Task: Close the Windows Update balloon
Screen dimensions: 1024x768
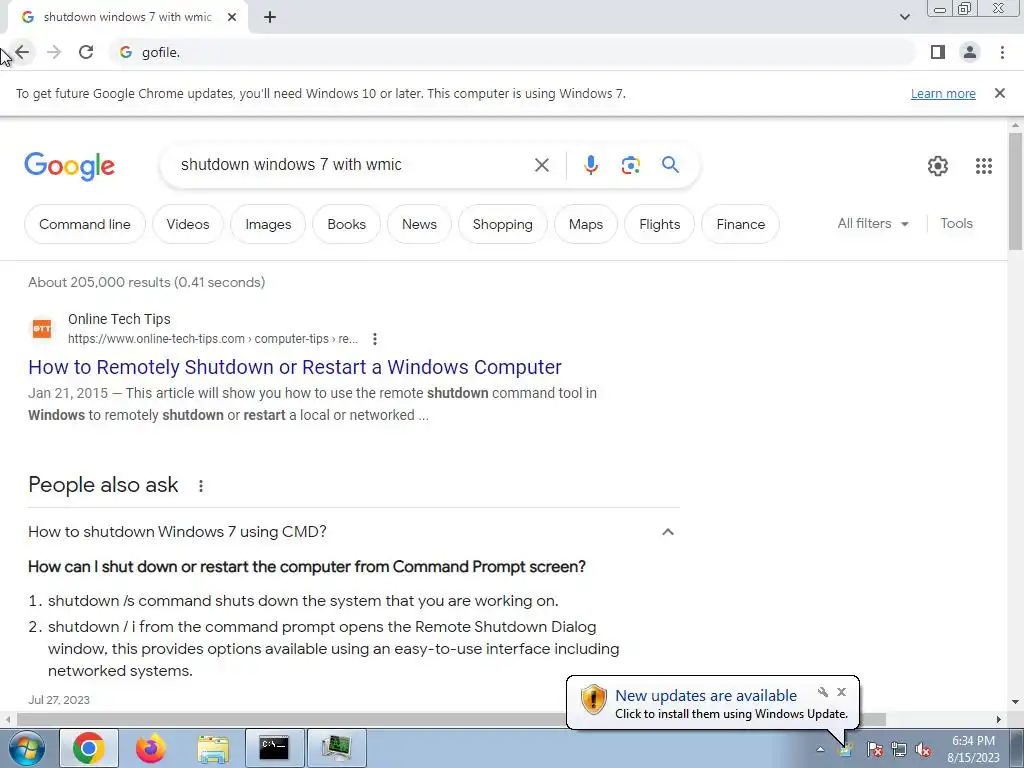Action: tap(842, 692)
